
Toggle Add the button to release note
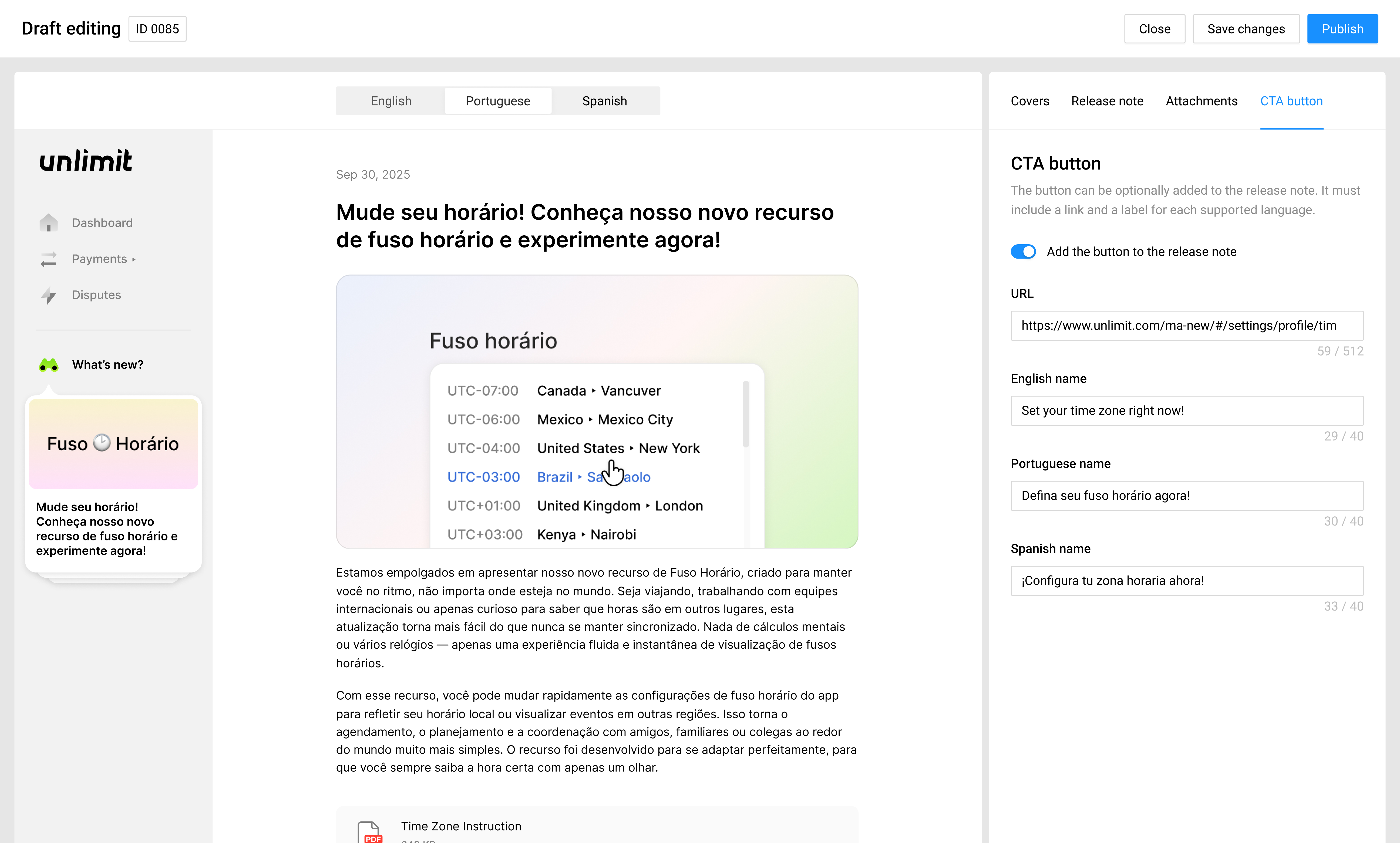[x=1023, y=252]
